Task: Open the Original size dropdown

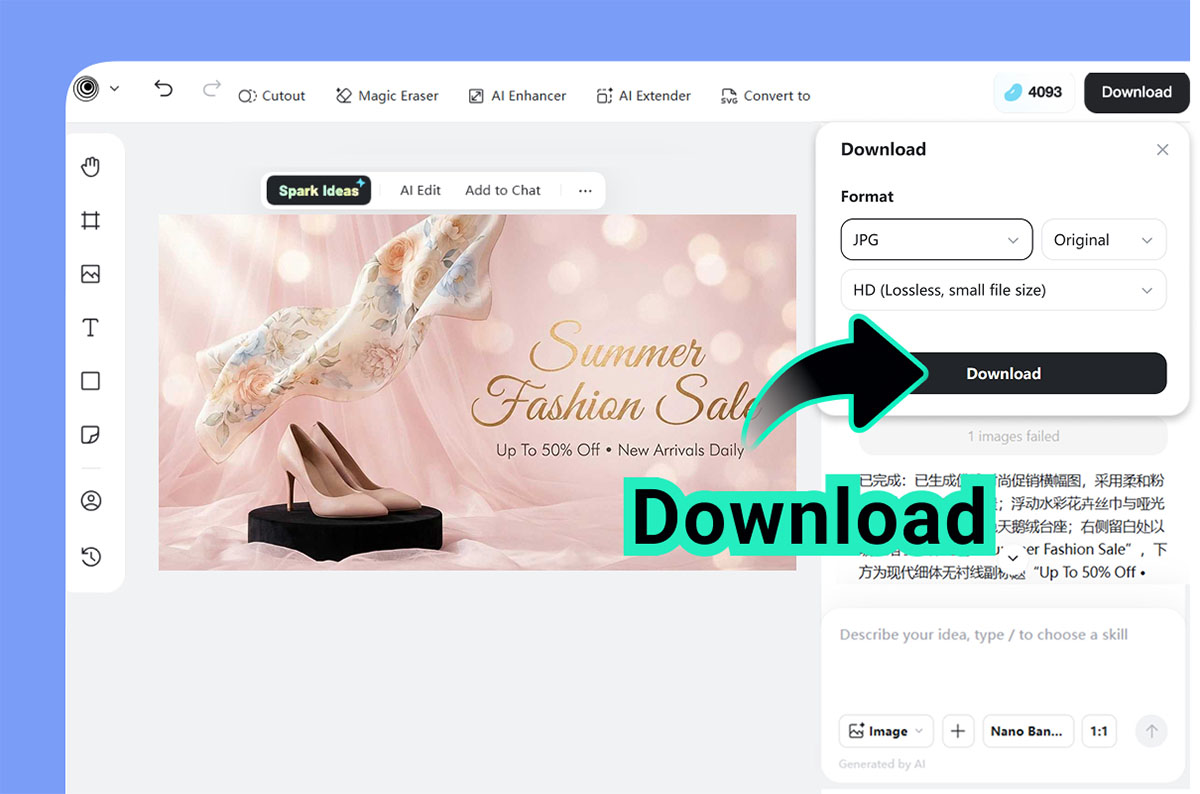Action: (x=1103, y=239)
